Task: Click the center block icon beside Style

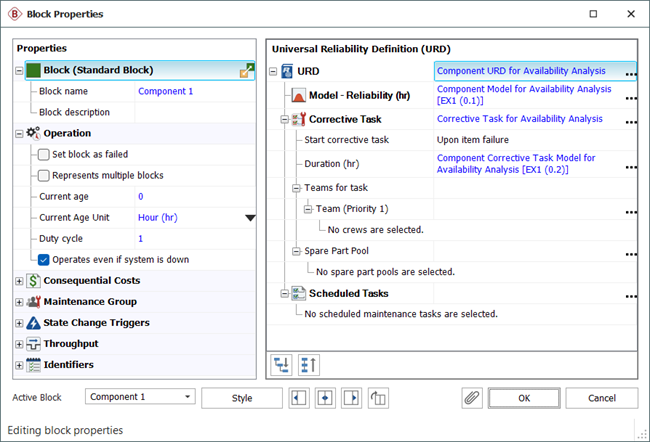Action: coord(325,398)
